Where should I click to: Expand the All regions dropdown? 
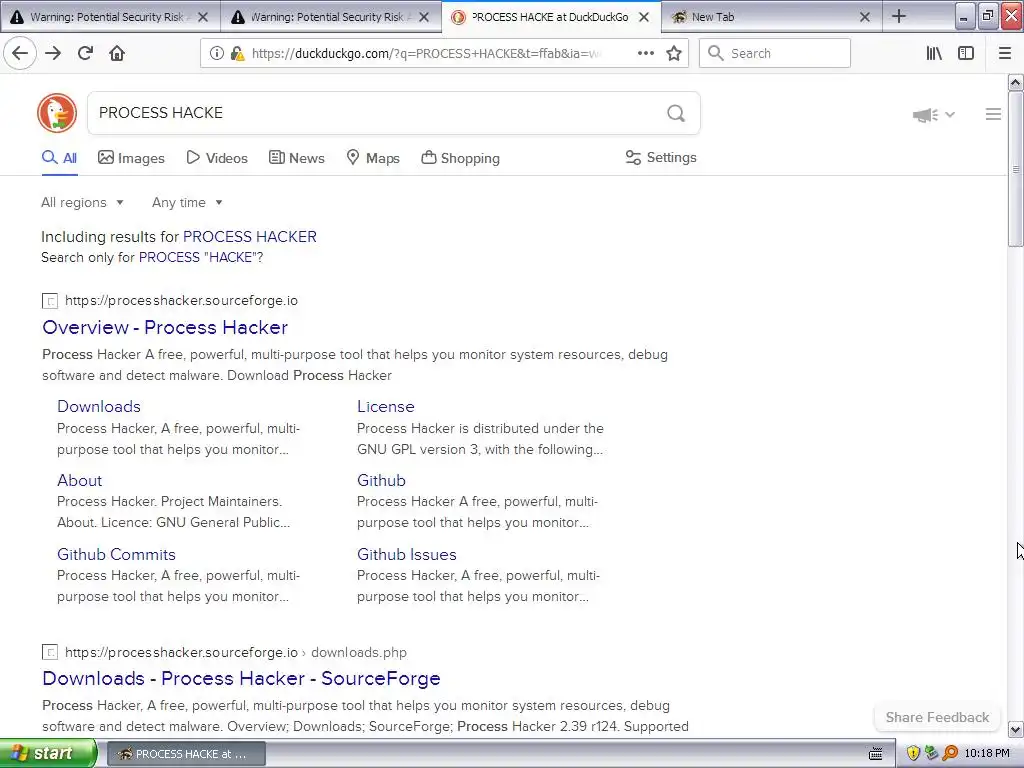[82, 202]
